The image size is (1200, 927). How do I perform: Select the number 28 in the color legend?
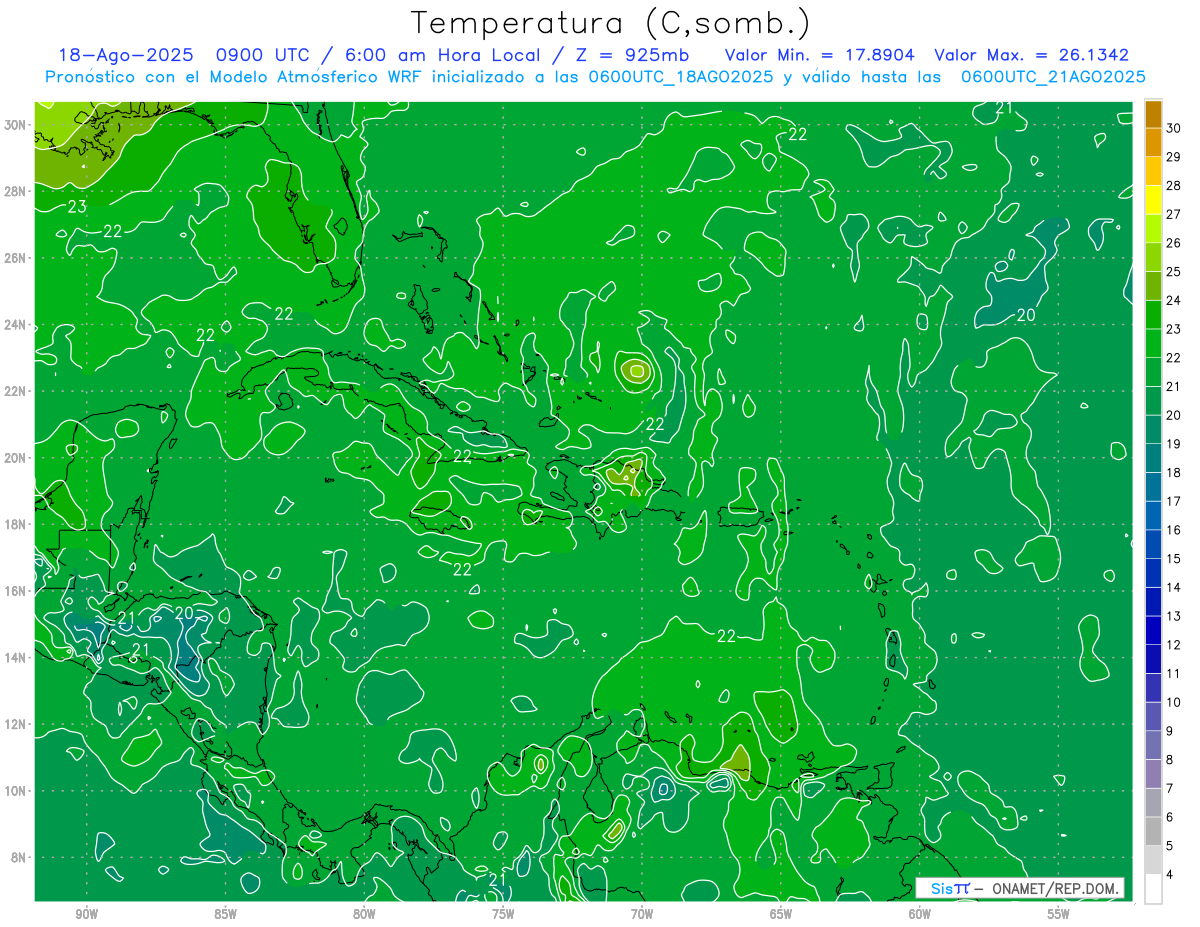(1174, 186)
